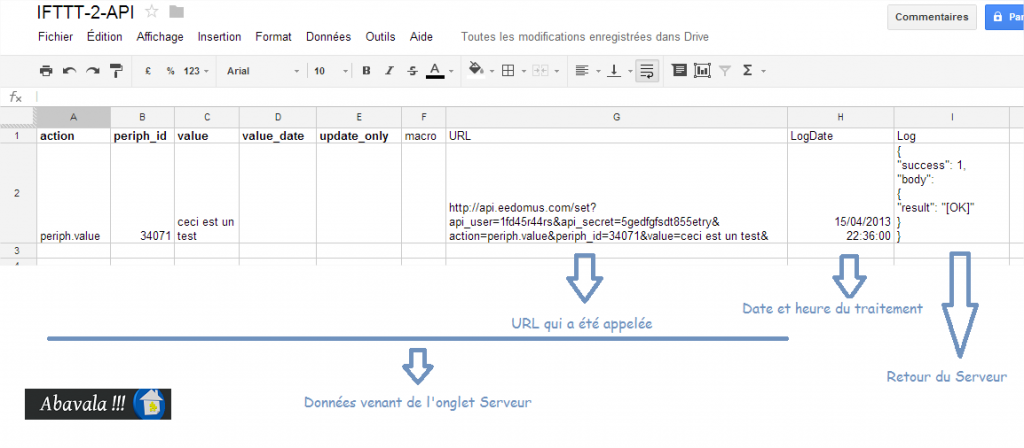The image size is (1024, 448).
Task: Toggle italic formatting
Action: [390, 71]
